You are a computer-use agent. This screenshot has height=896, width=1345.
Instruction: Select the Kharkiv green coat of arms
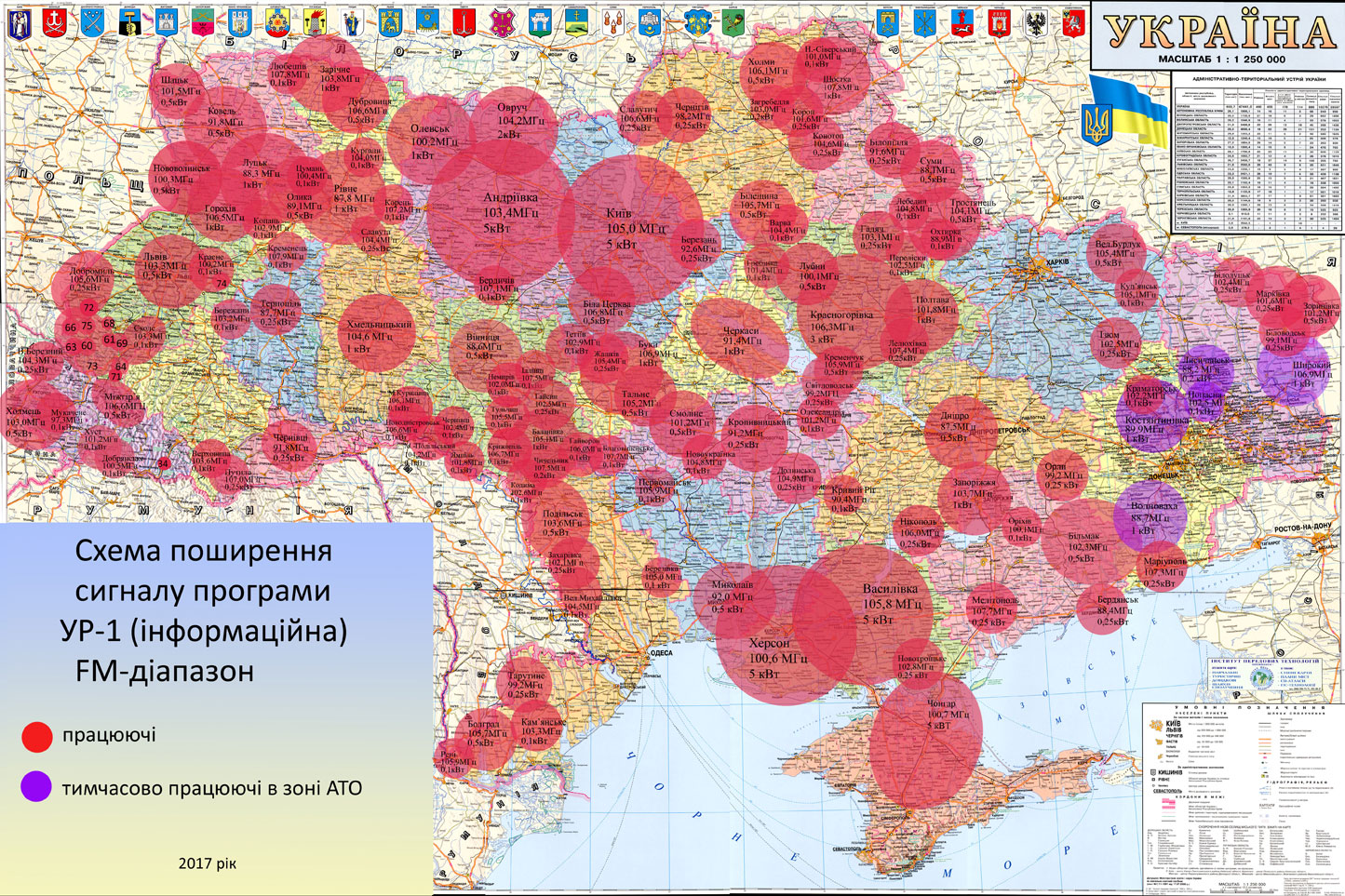pyautogui.click(x=733, y=23)
